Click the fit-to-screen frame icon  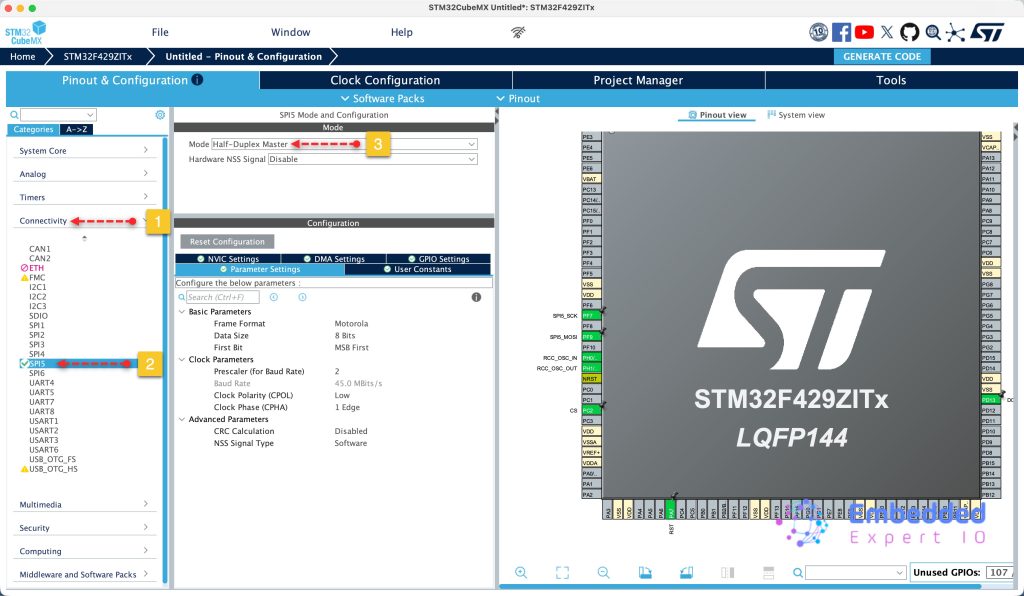pyautogui.click(x=562, y=572)
